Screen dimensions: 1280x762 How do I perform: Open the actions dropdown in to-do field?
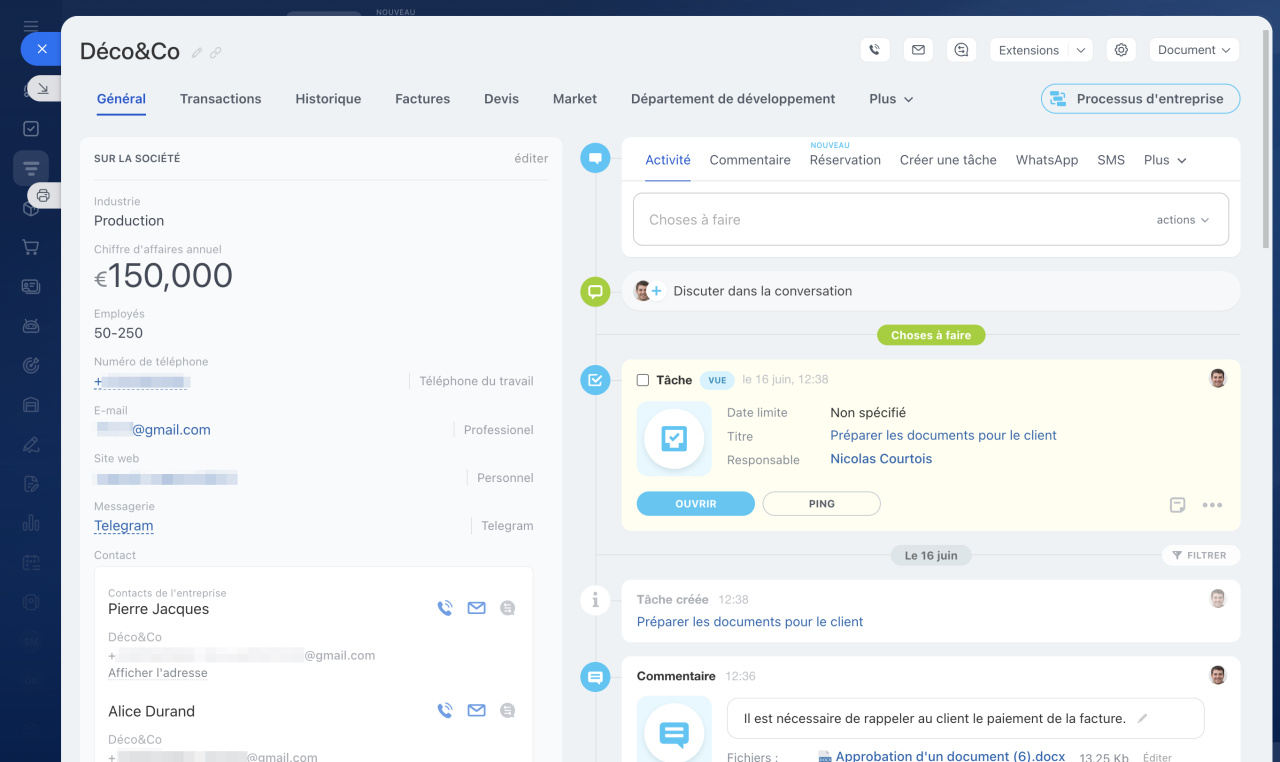click(x=1183, y=220)
